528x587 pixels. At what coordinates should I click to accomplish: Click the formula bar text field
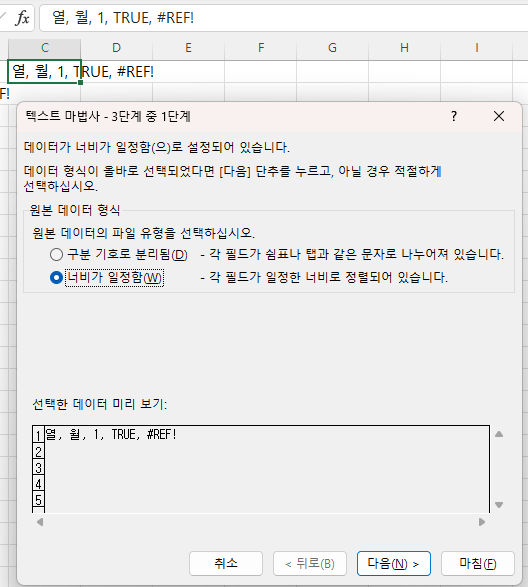pyautogui.click(x=283, y=18)
